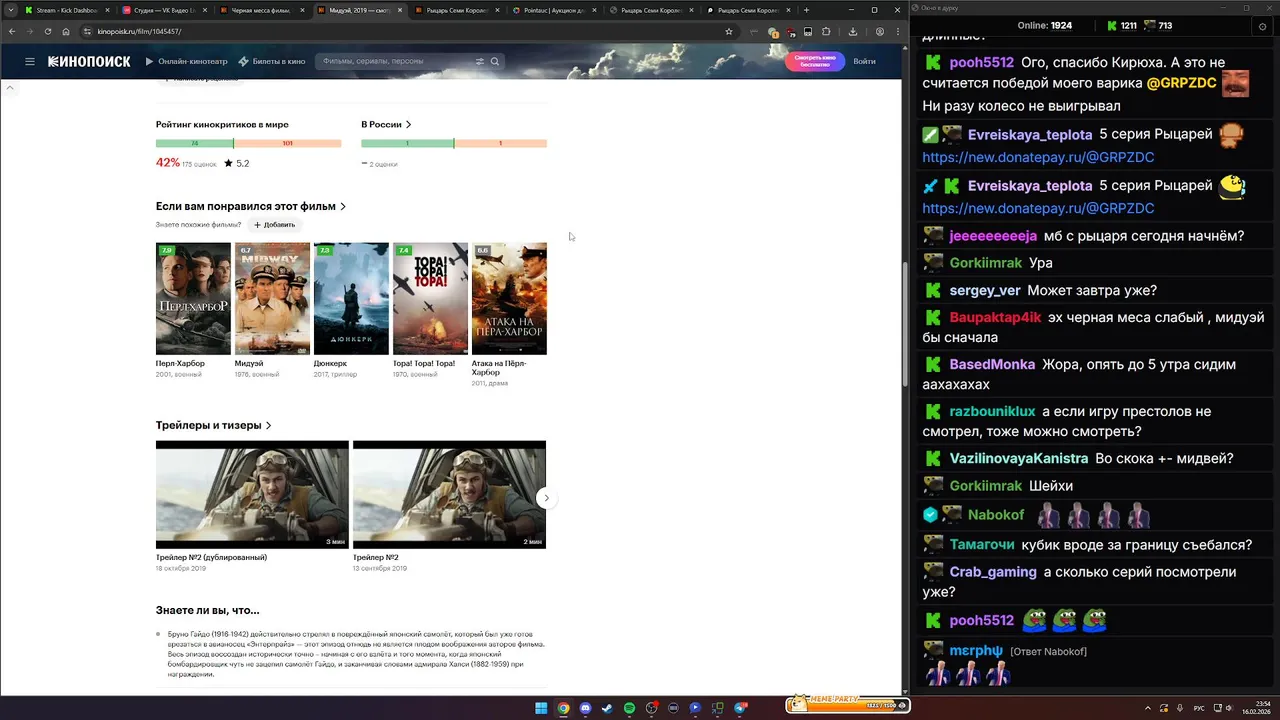Open chat settings icon in chat window
1280x720 pixels.
tap(1262, 25)
